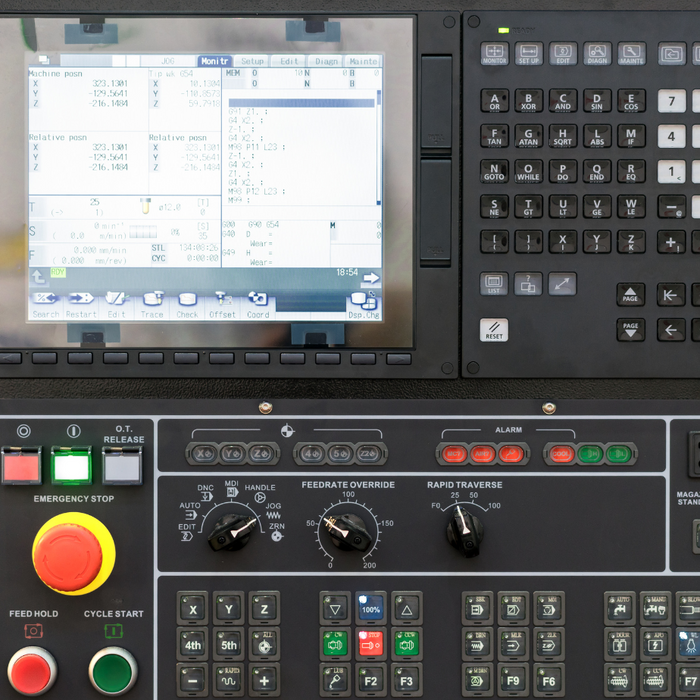Tap the up-arrow return menu icon on screen
The height and width of the screenshot is (700, 700).
[x=39, y=278]
